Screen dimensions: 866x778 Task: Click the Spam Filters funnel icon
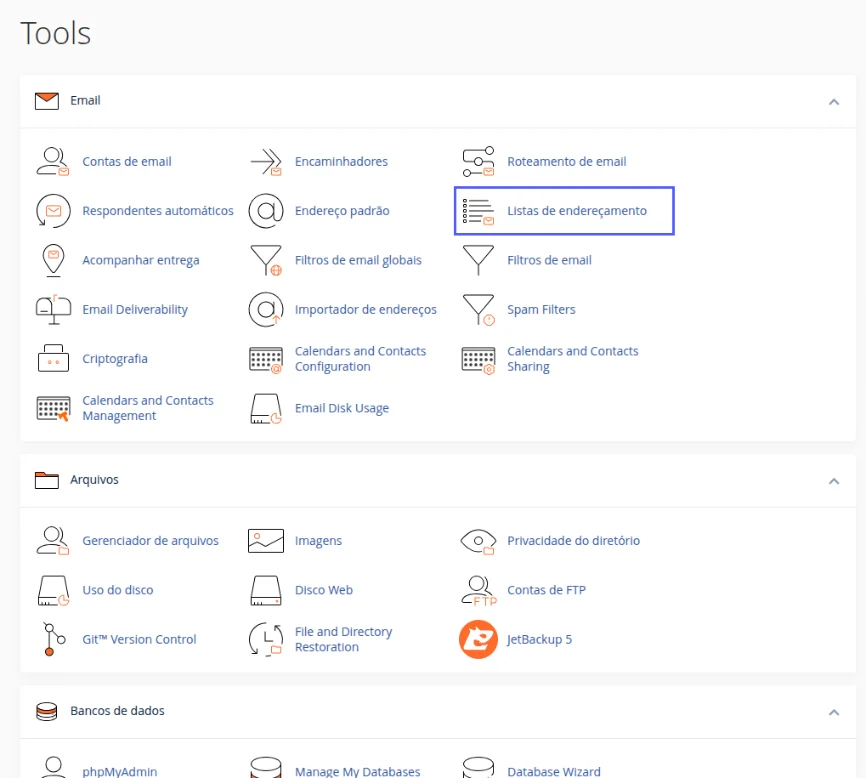(x=478, y=310)
